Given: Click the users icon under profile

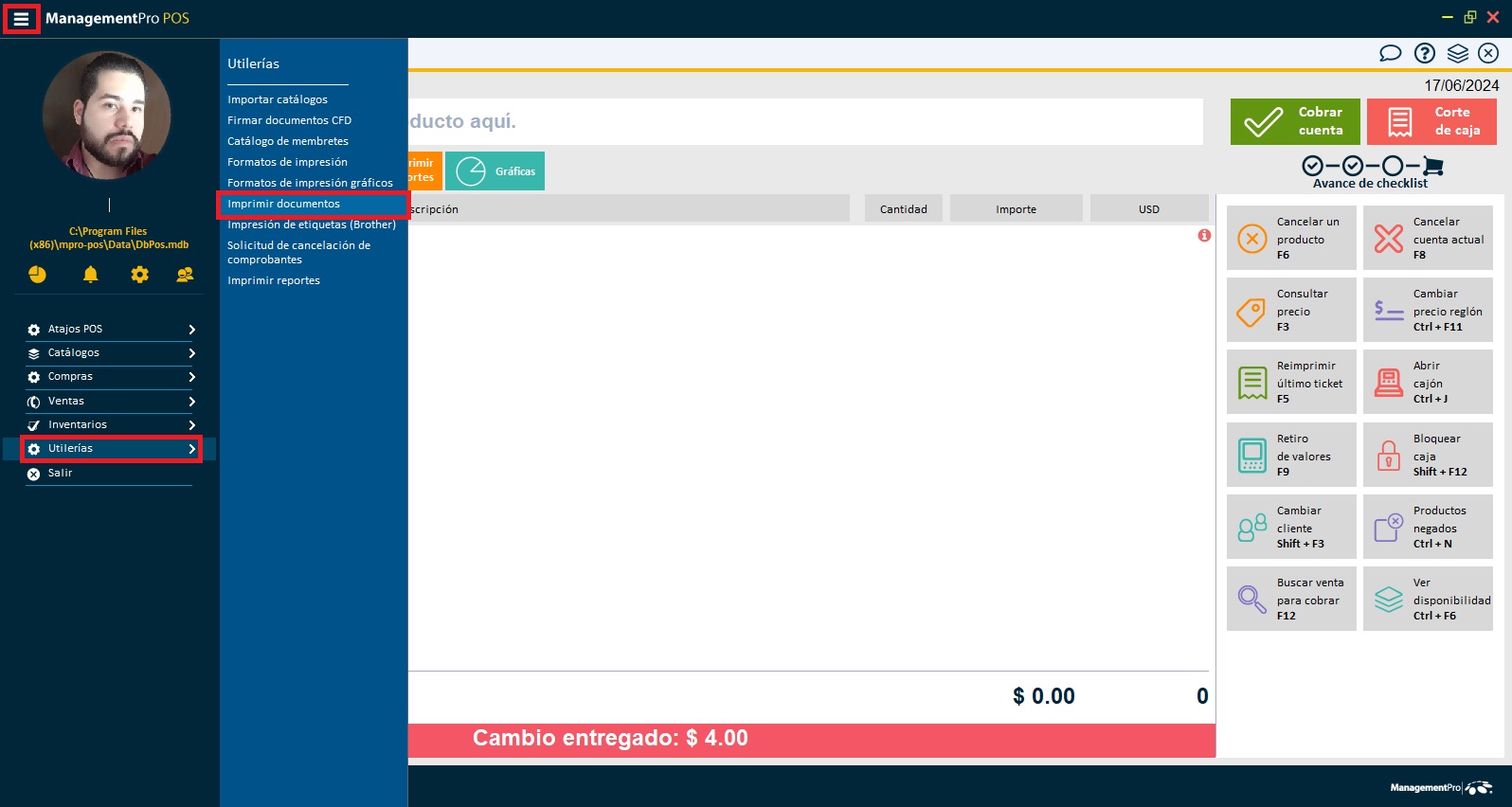Looking at the screenshot, I should [x=185, y=275].
